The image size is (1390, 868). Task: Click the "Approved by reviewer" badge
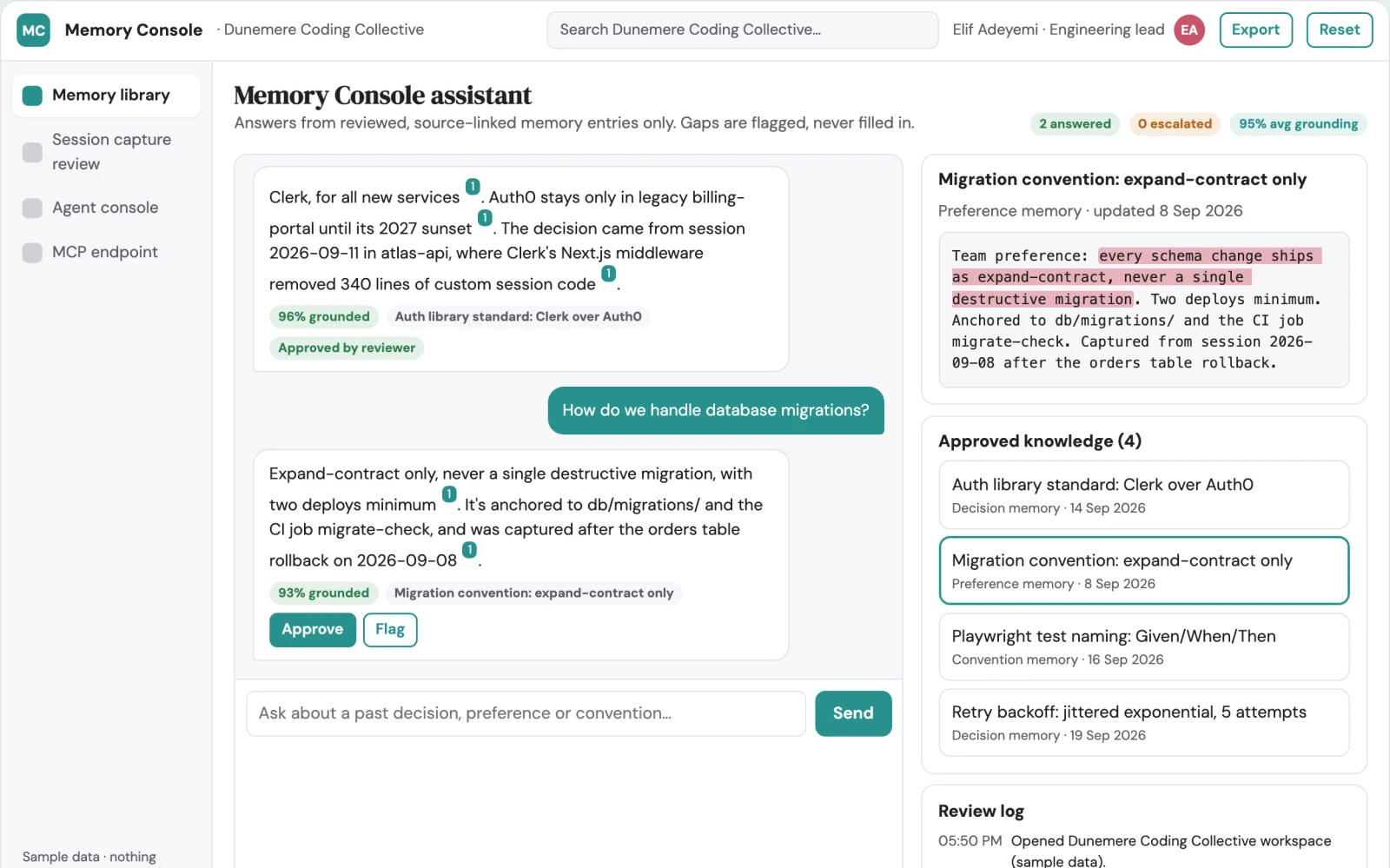coord(347,348)
